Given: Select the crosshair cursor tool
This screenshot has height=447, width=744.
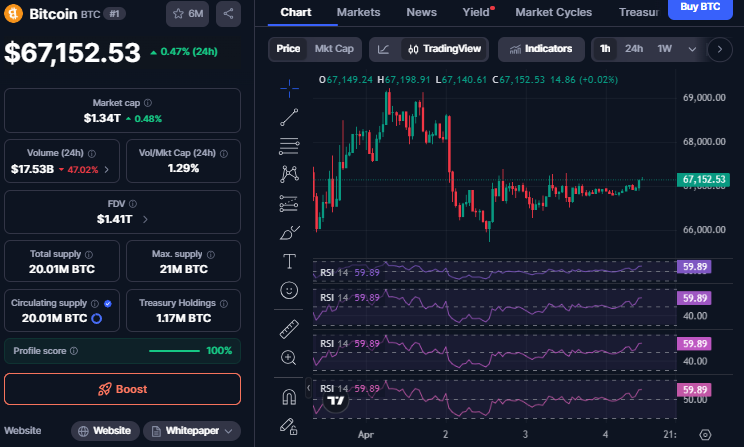Looking at the screenshot, I should tap(289, 88).
